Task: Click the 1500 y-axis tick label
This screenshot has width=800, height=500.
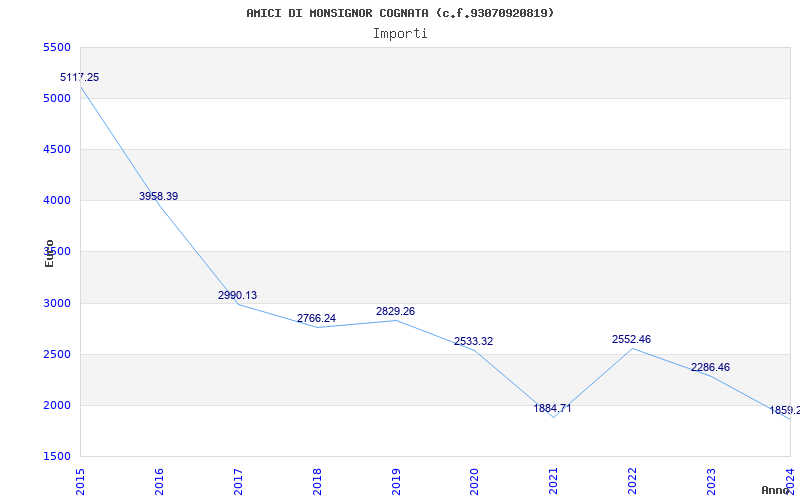Action: click(57, 456)
